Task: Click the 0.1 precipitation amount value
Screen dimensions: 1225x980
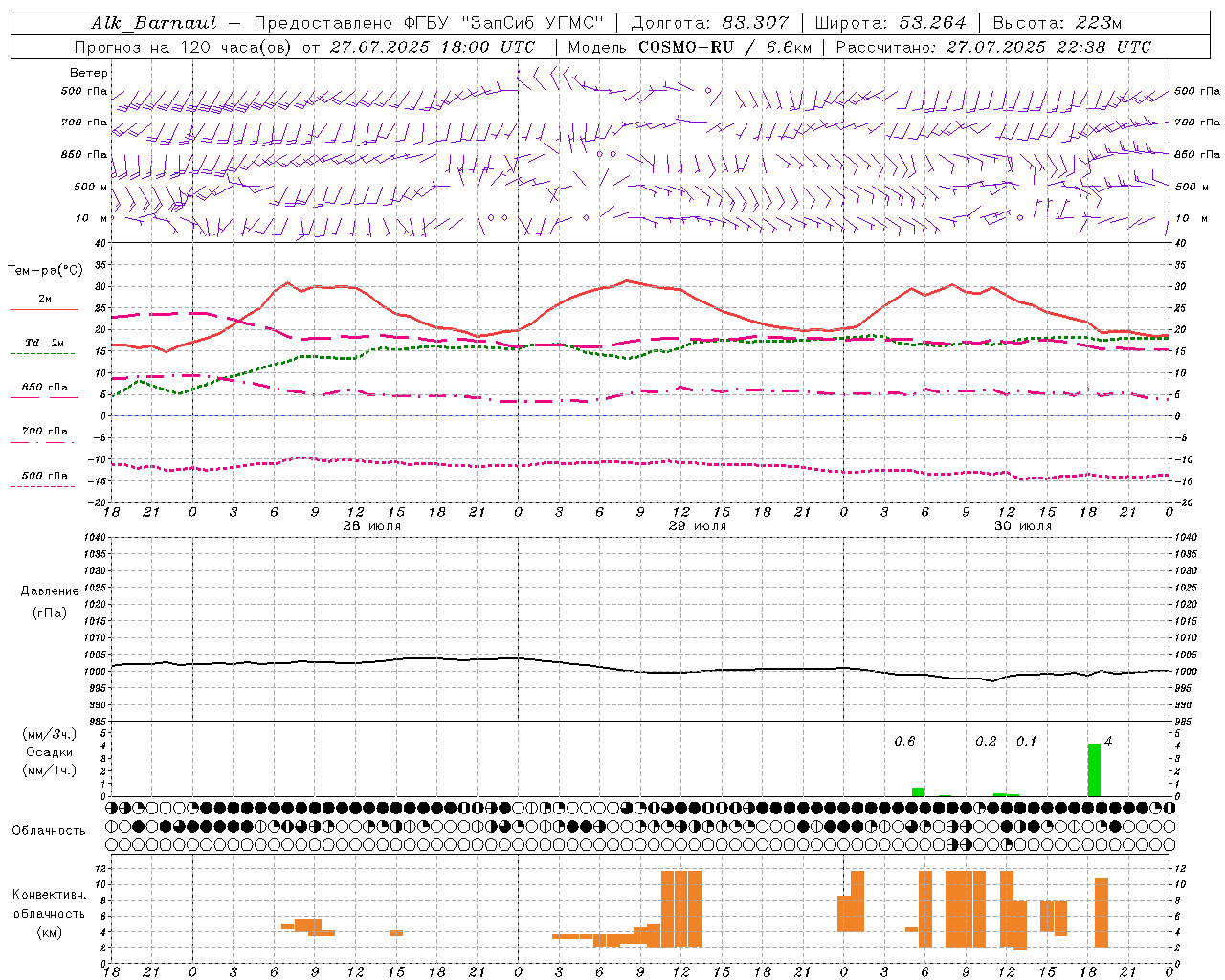Action: tap(1026, 742)
